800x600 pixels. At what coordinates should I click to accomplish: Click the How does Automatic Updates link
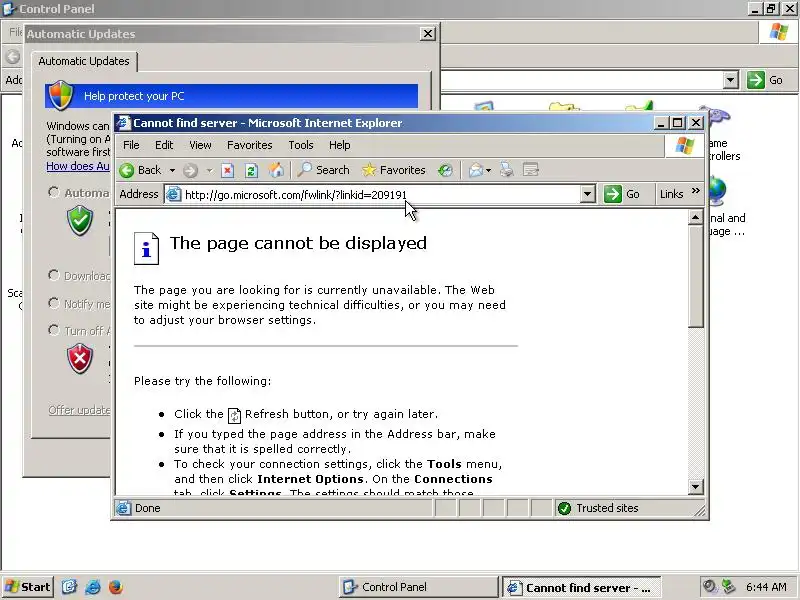click(x=78, y=166)
